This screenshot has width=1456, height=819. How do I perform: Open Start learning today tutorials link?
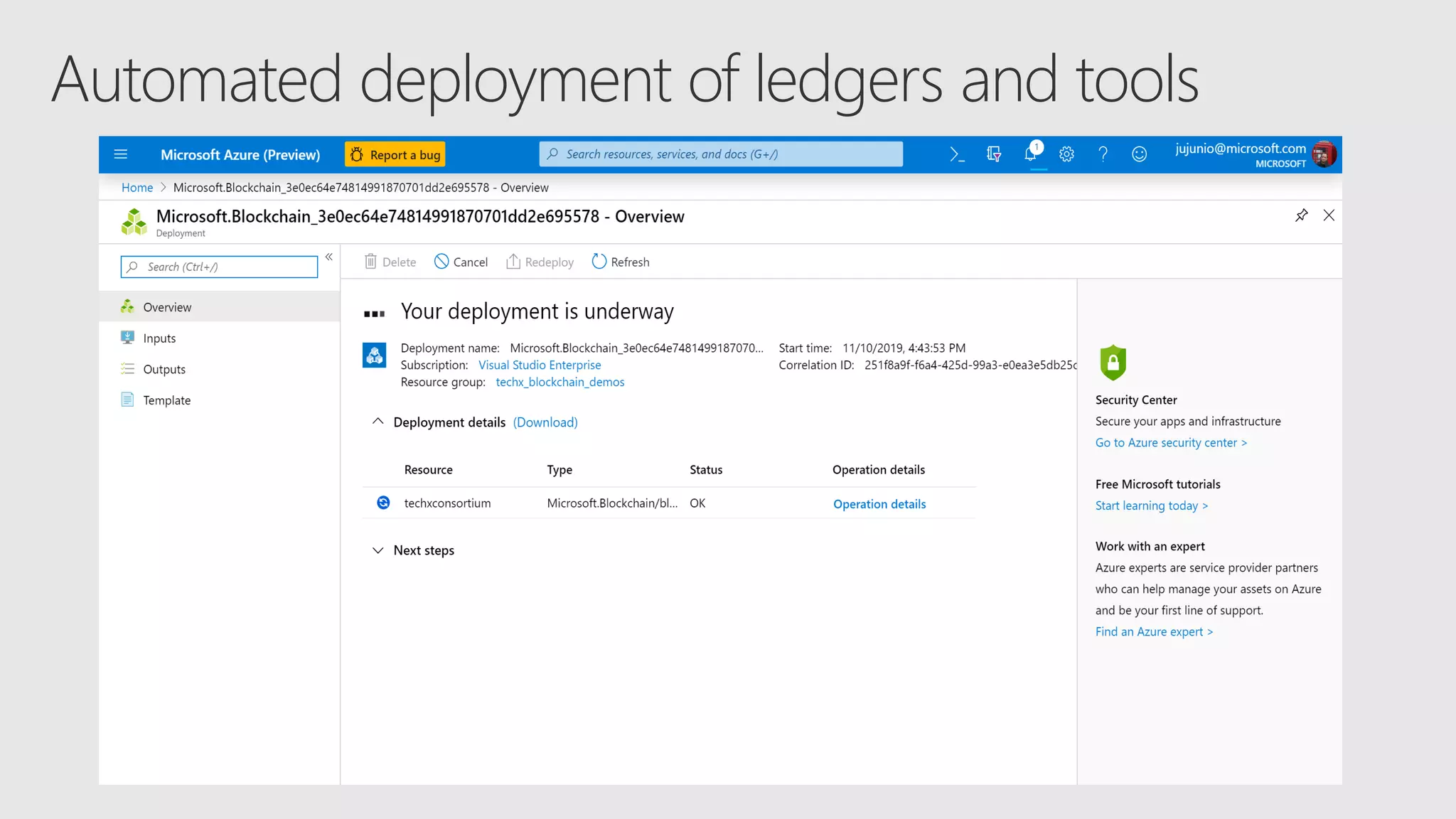pyautogui.click(x=1151, y=505)
